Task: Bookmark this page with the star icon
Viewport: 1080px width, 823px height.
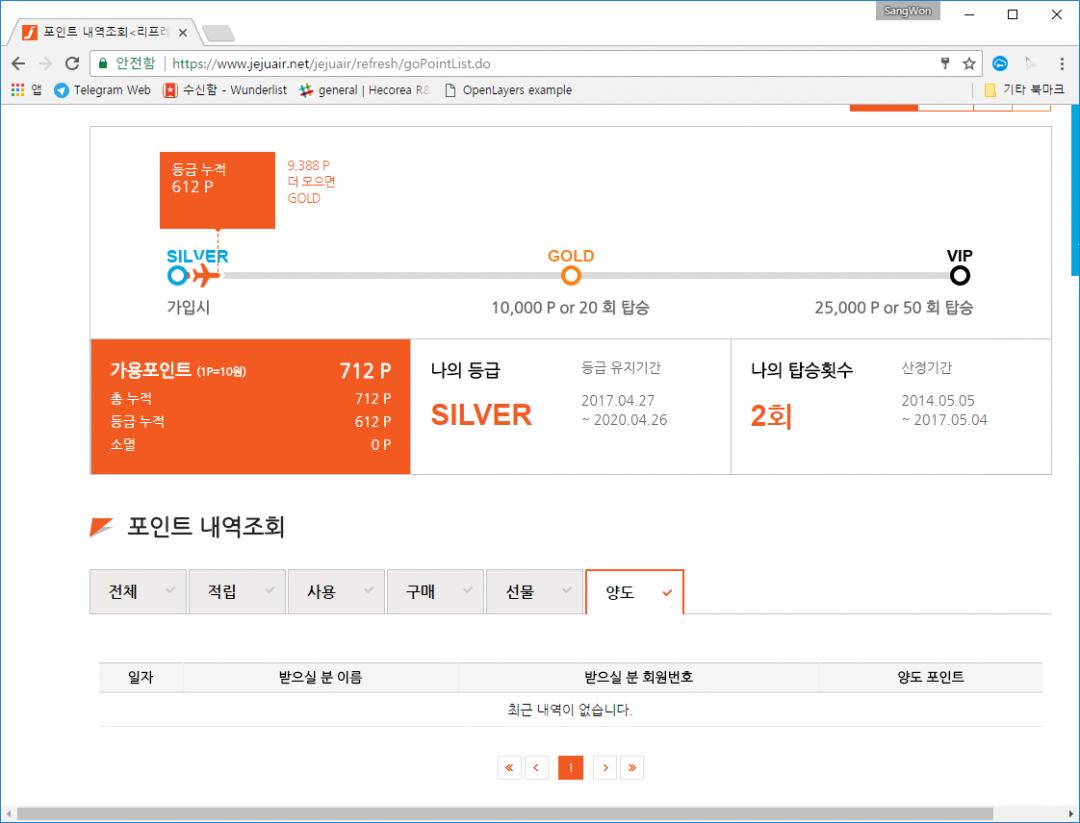Action: pos(969,63)
